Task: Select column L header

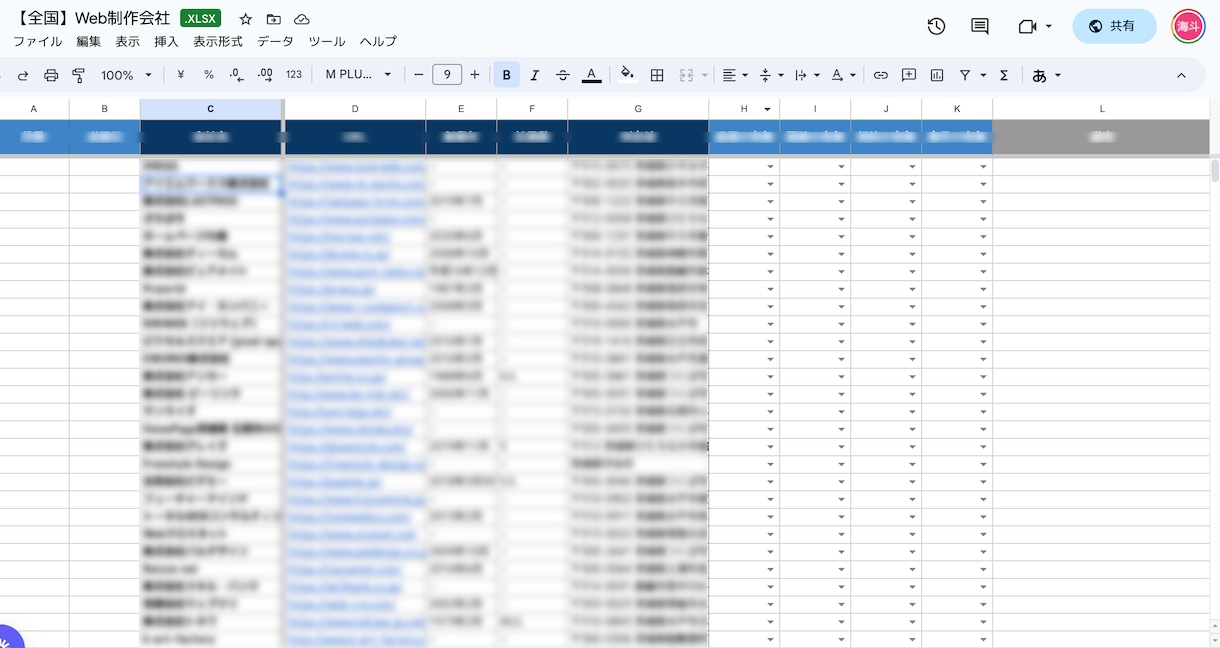Action: (x=1102, y=109)
